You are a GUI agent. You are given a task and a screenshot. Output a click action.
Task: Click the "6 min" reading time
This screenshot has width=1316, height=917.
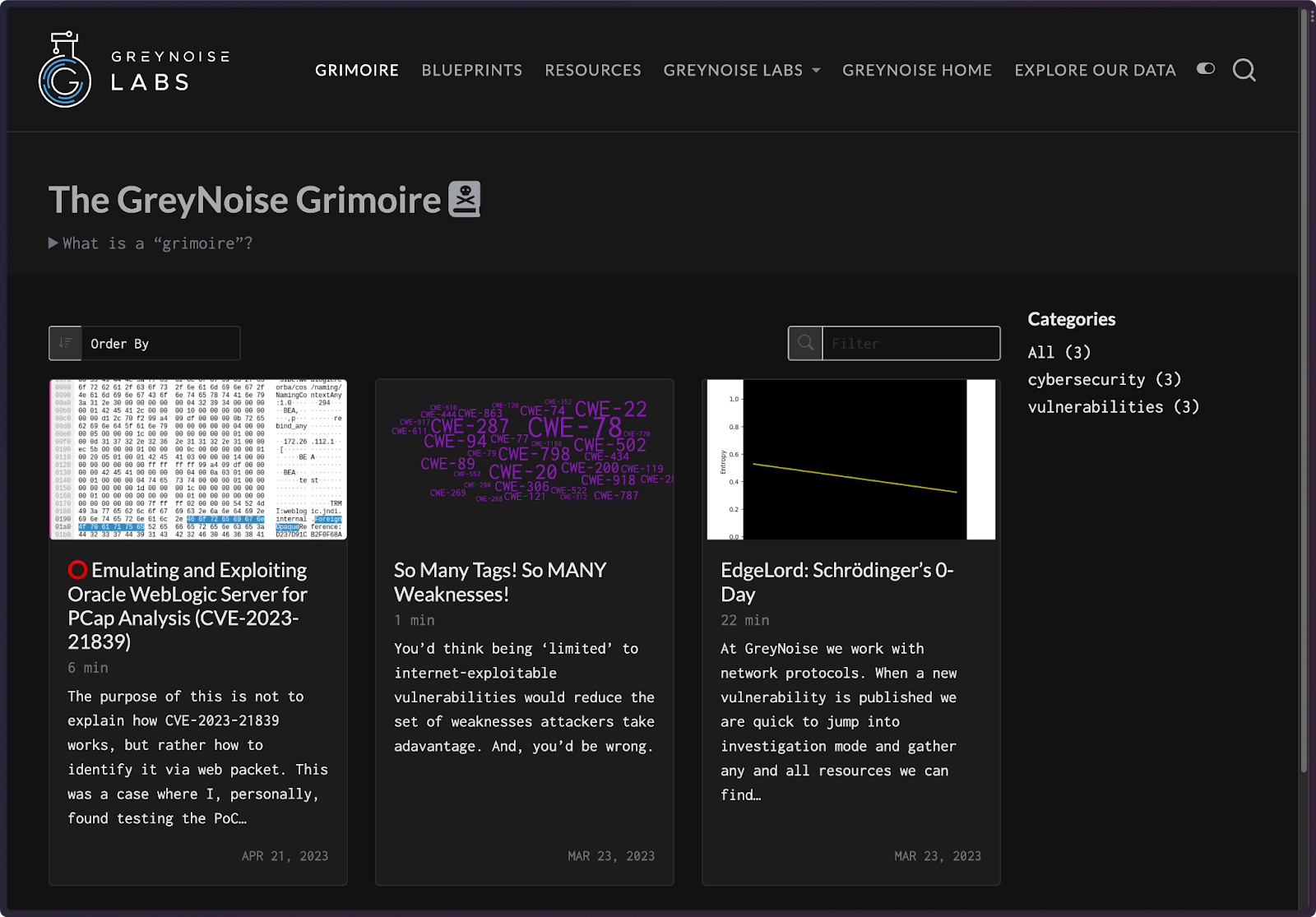coord(88,668)
